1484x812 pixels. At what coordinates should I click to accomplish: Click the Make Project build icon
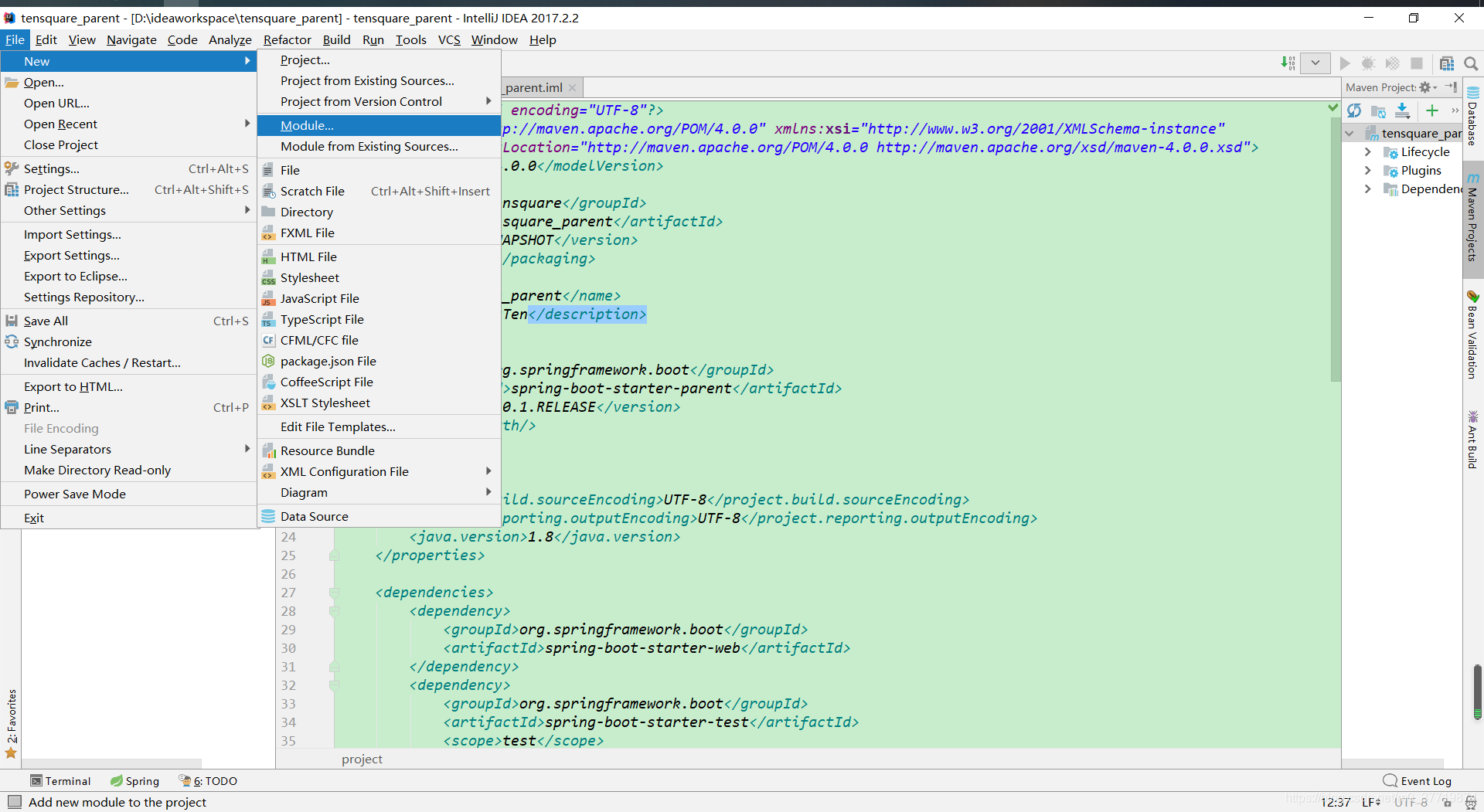[x=1288, y=63]
